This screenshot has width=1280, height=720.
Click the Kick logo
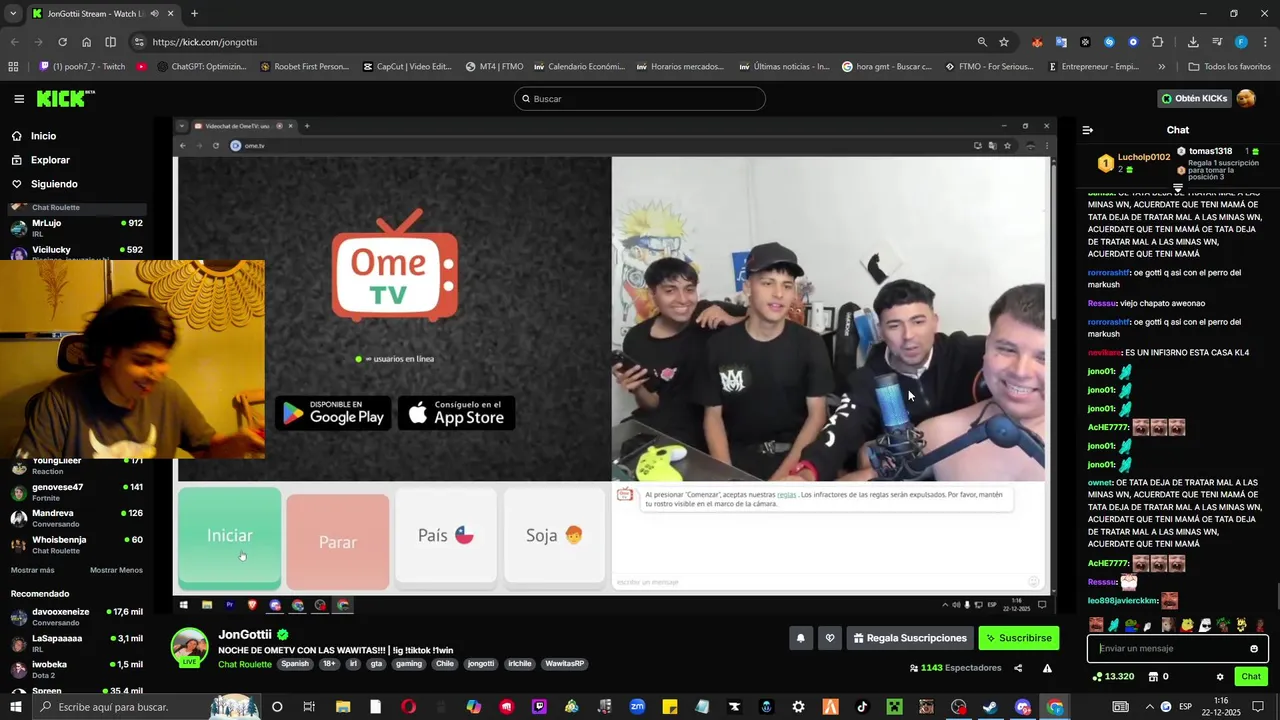coord(66,98)
